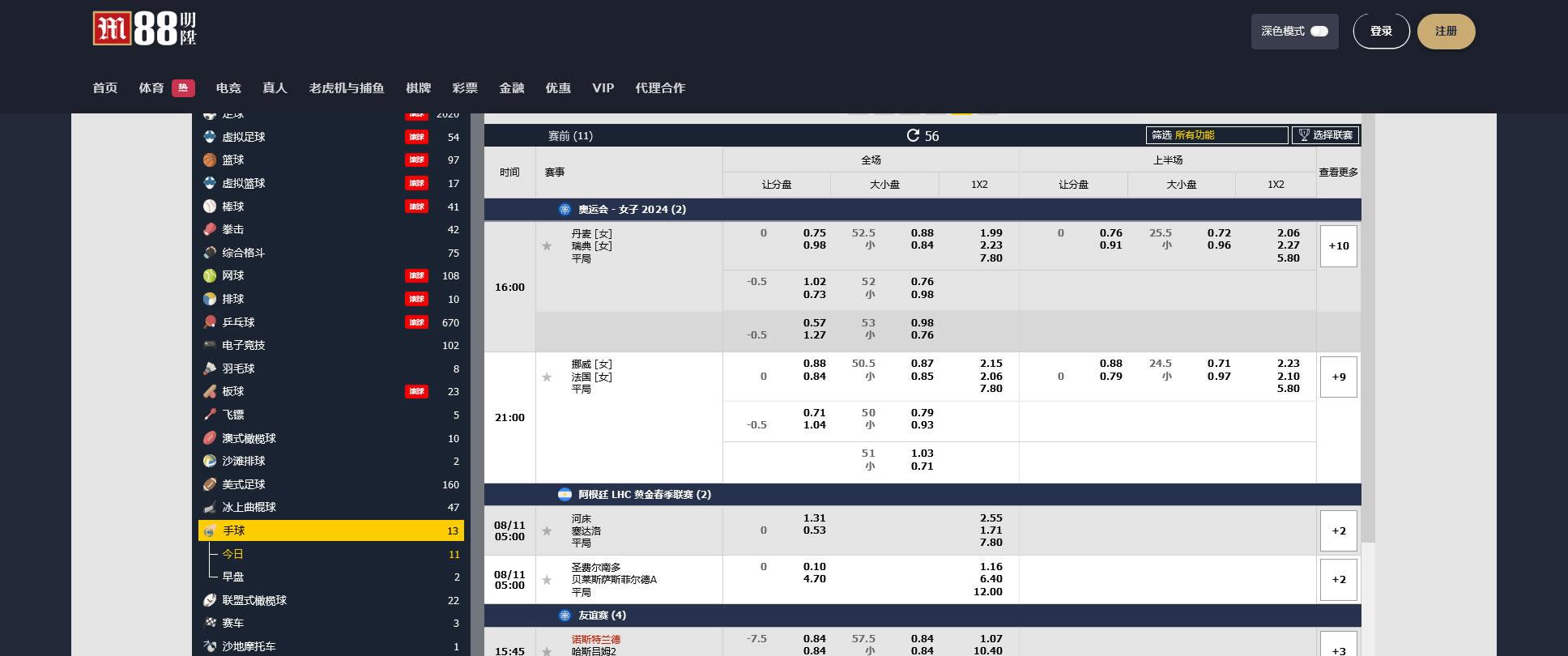Click the 诺斯特兰德 team name

(596, 640)
